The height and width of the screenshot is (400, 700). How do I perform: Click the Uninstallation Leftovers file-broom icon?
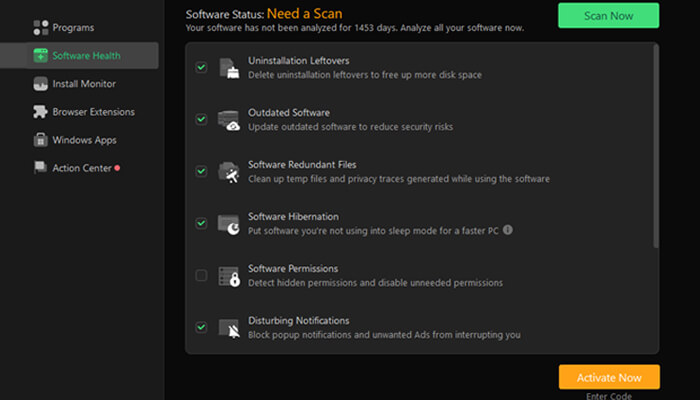229,68
